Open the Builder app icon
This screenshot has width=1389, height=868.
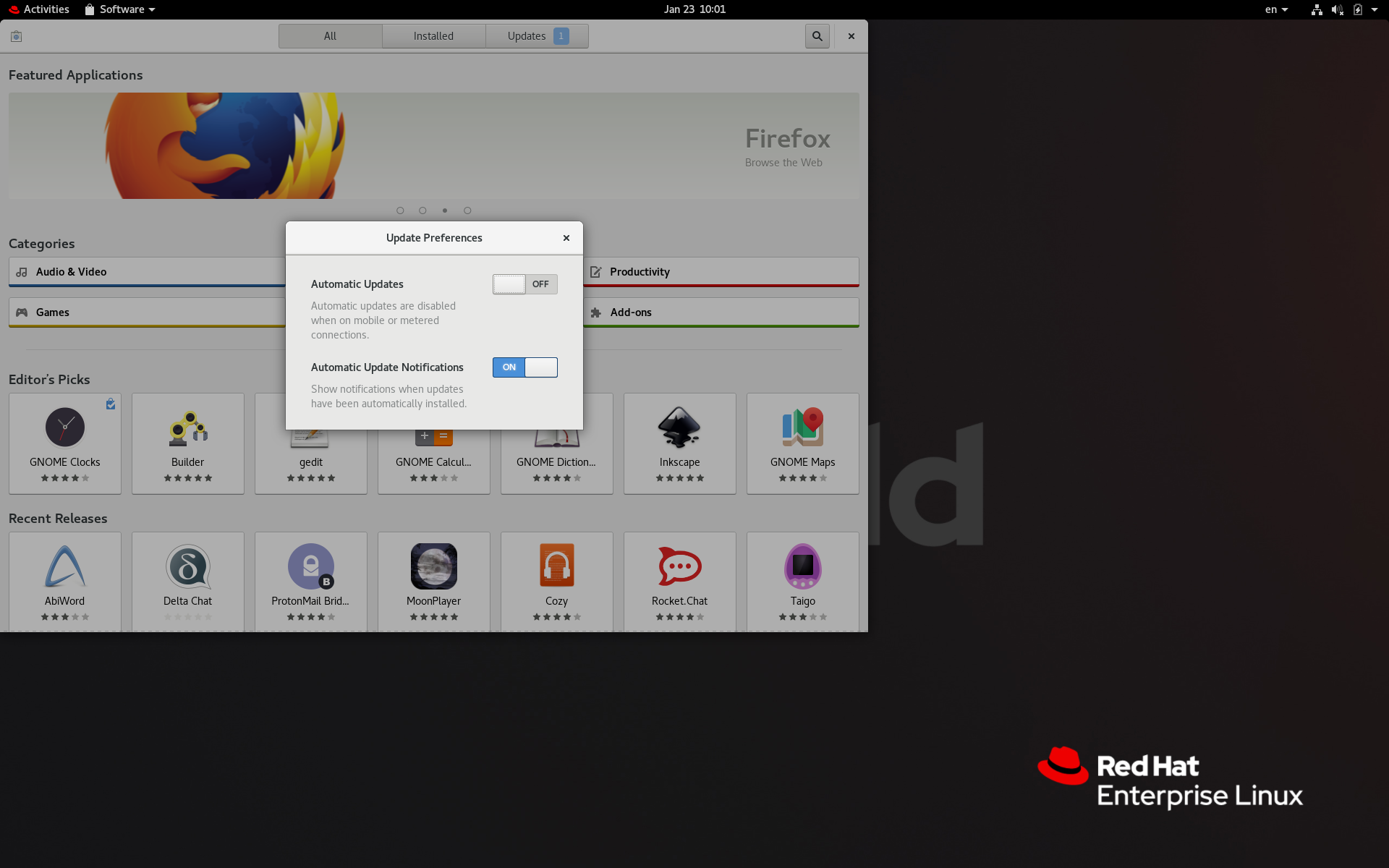(188, 427)
